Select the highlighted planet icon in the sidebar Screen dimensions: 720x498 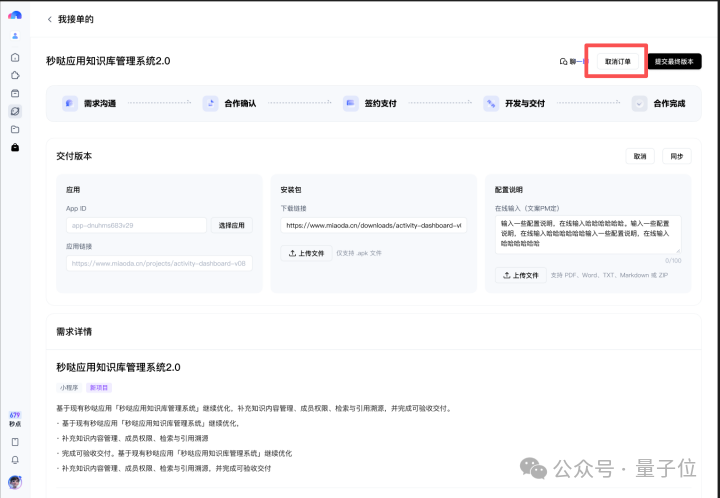(15, 111)
